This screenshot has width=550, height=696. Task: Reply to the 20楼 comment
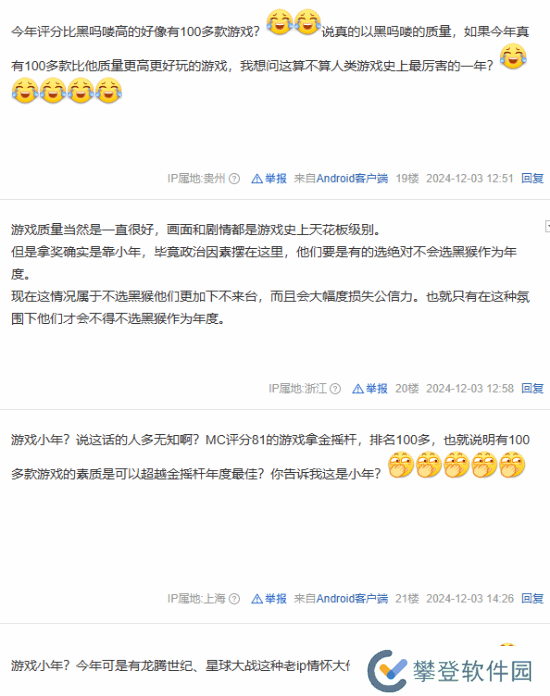(x=532, y=389)
